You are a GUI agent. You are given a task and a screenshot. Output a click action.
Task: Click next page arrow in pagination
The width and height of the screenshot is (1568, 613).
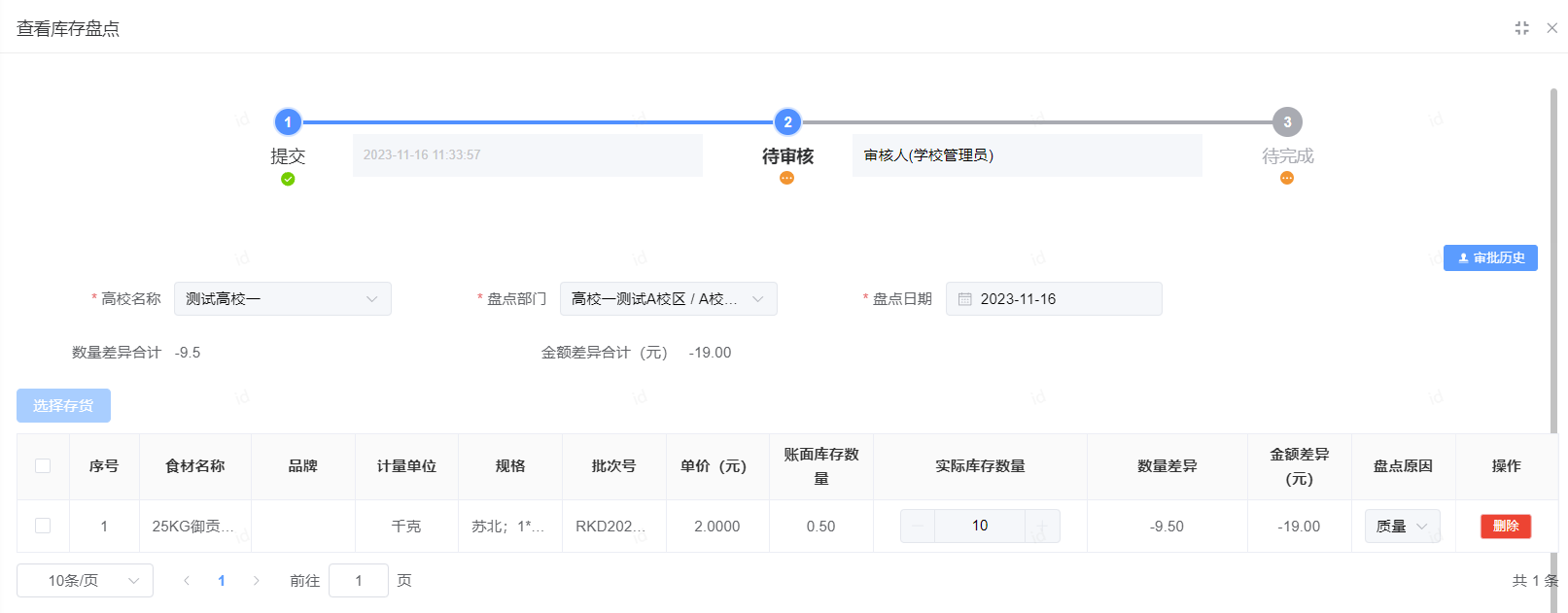click(257, 580)
